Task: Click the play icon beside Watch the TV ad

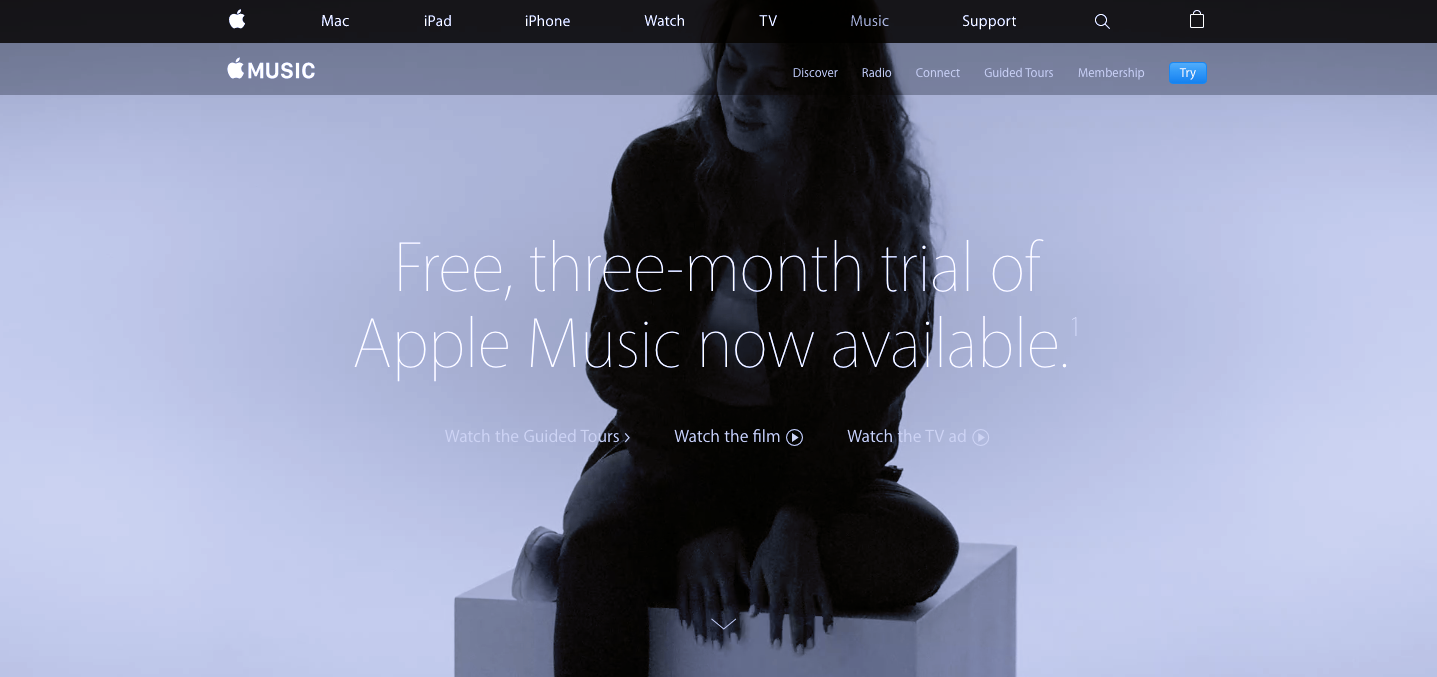Action: [981, 437]
